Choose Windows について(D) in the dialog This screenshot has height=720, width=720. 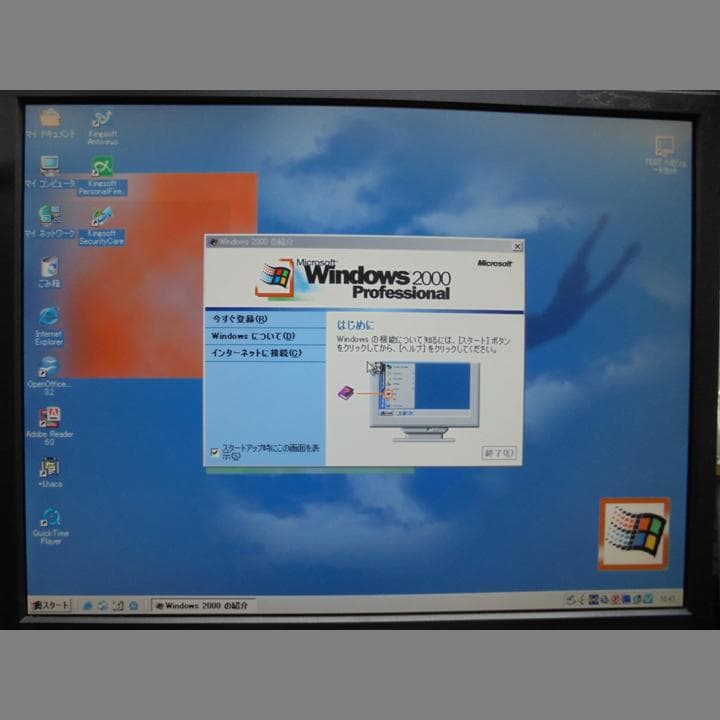[265, 336]
